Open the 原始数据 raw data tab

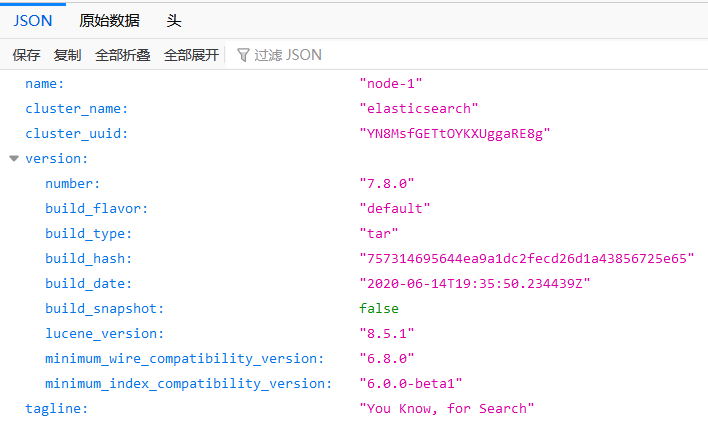click(x=109, y=20)
